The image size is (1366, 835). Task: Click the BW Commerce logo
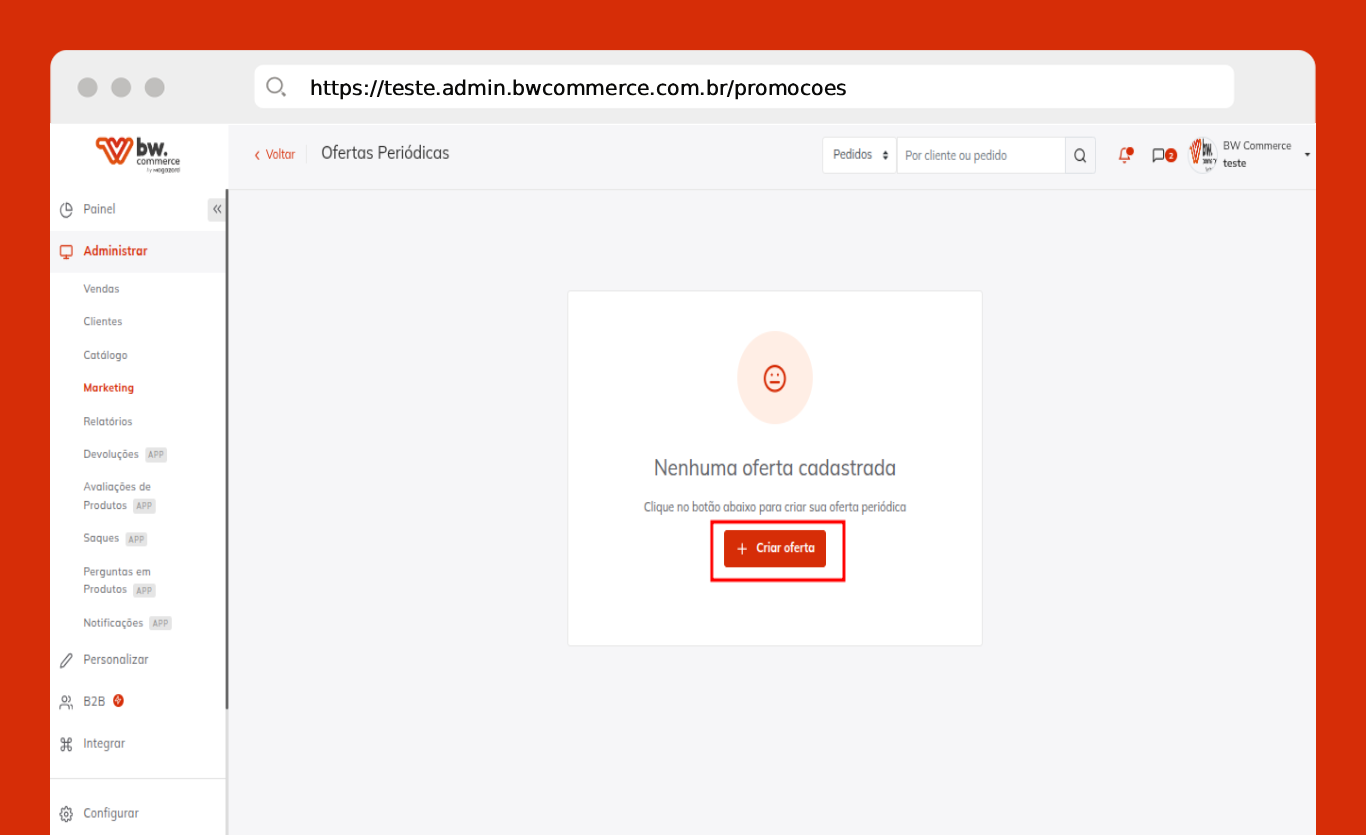coord(138,154)
